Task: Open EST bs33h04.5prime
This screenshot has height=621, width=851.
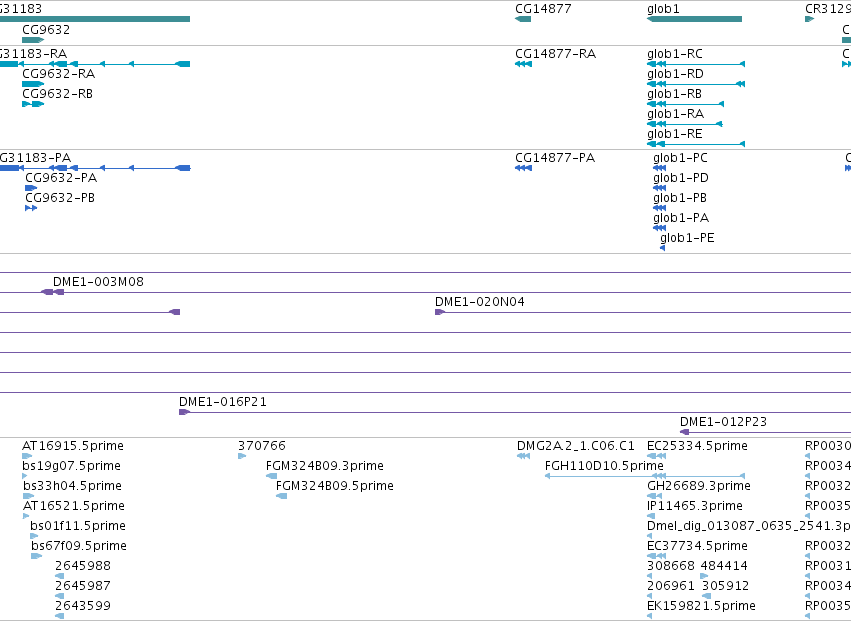Action: tap(72, 486)
